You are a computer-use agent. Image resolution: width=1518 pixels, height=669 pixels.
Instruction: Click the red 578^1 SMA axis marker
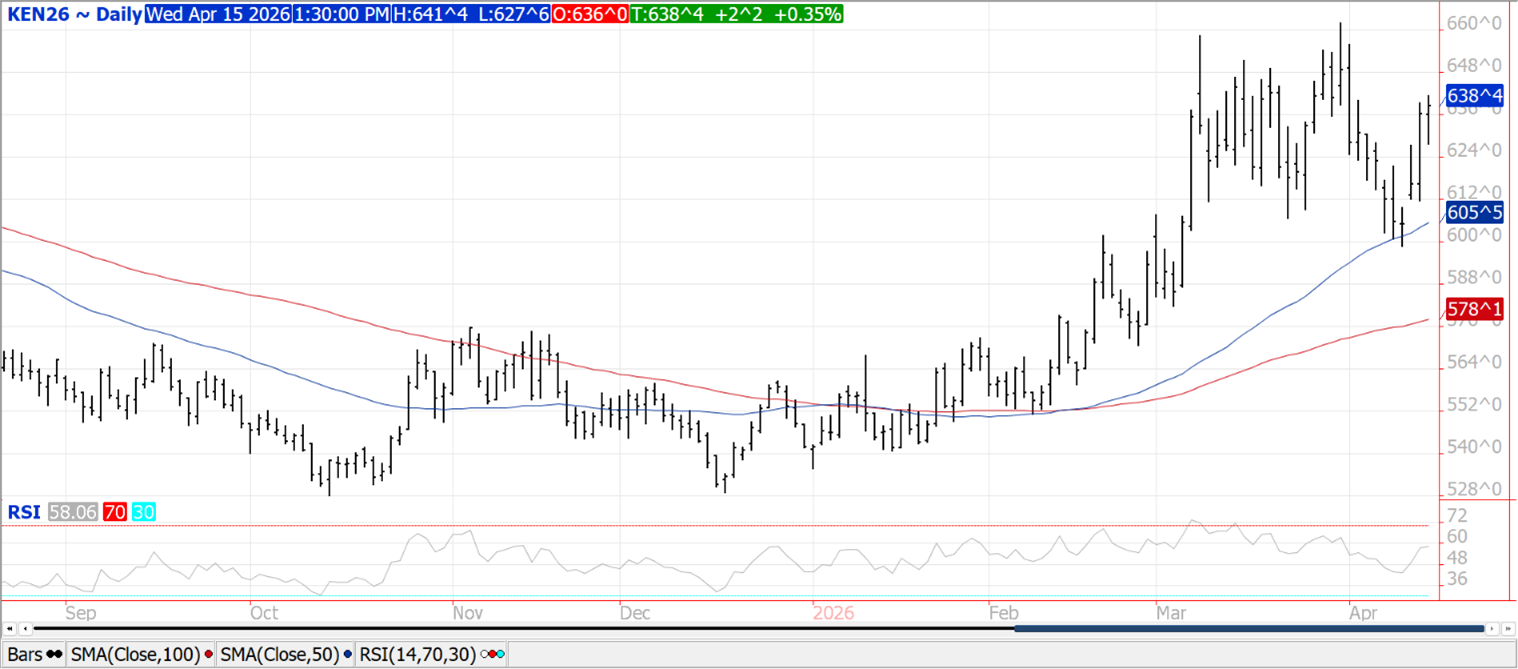tap(1475, 307)
